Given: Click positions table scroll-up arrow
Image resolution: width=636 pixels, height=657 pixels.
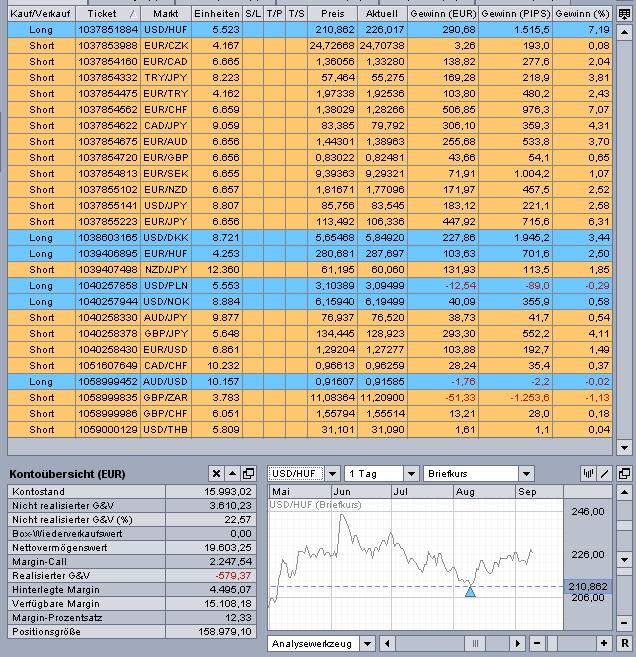Looking at the screenshot, I should (x=624, y=32).
